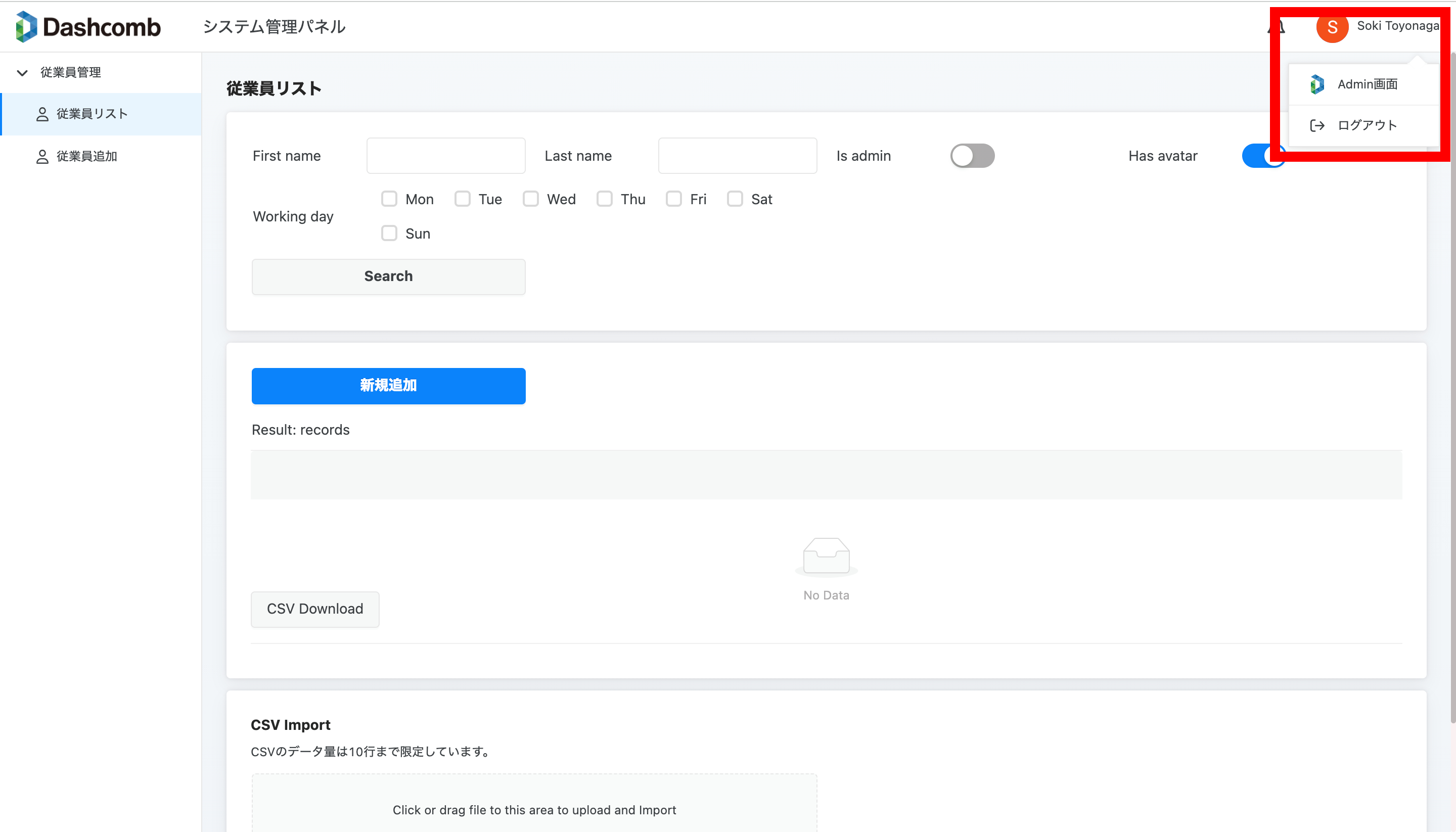Click the Dashcomb logo icon
This screenshot has height=832, width=1456.
pyautogui.click(x=26, y=27)
